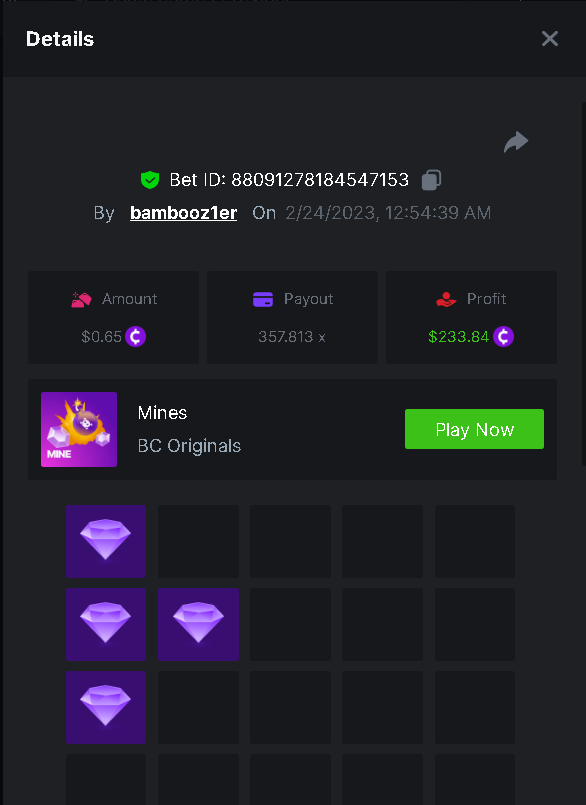The width and height of the screenshot is (586, 805).
Task: Click the empty top-right grid tile
Action: pos(475,541)
